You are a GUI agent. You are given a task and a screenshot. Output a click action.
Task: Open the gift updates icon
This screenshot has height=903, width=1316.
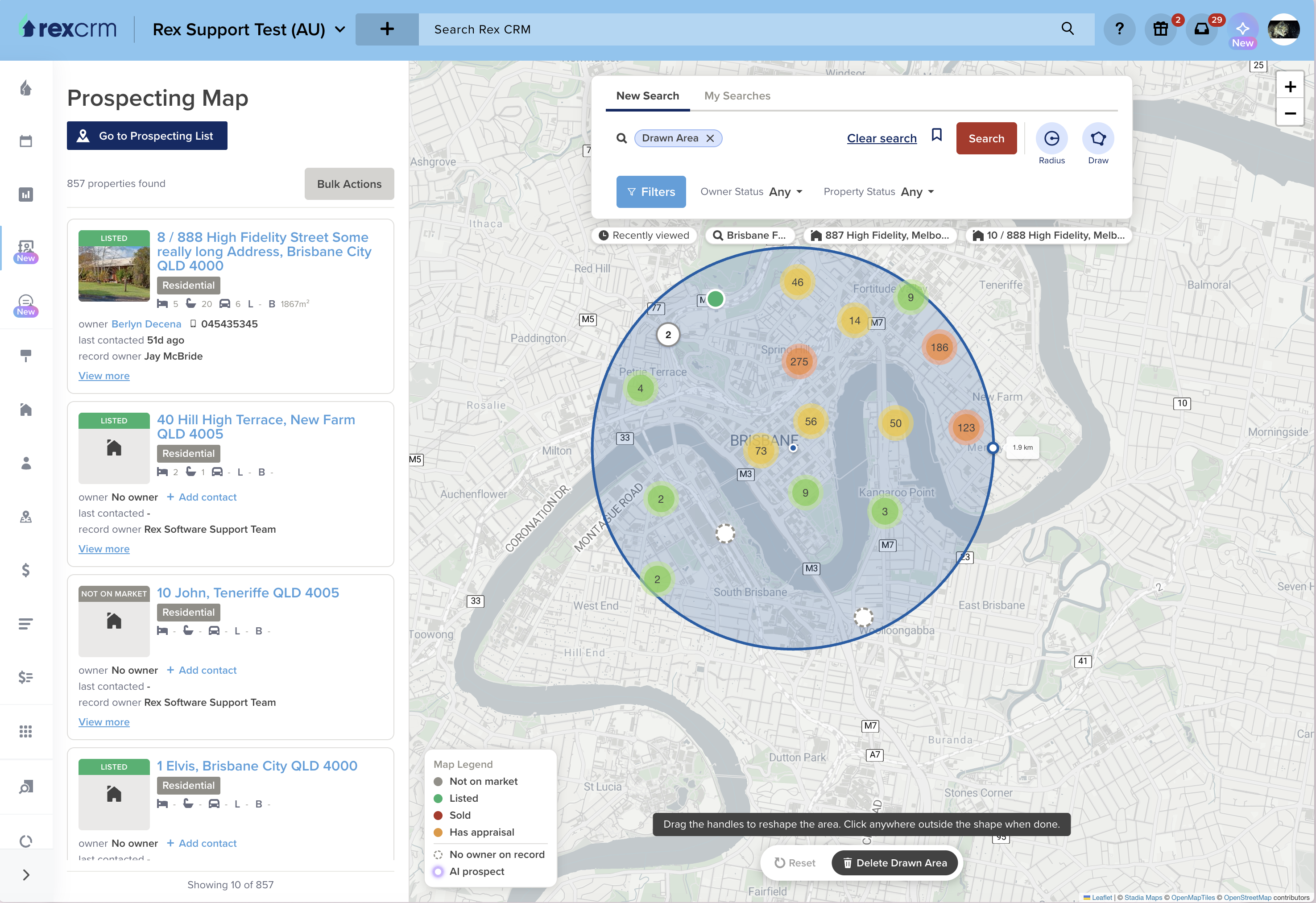1160,29
